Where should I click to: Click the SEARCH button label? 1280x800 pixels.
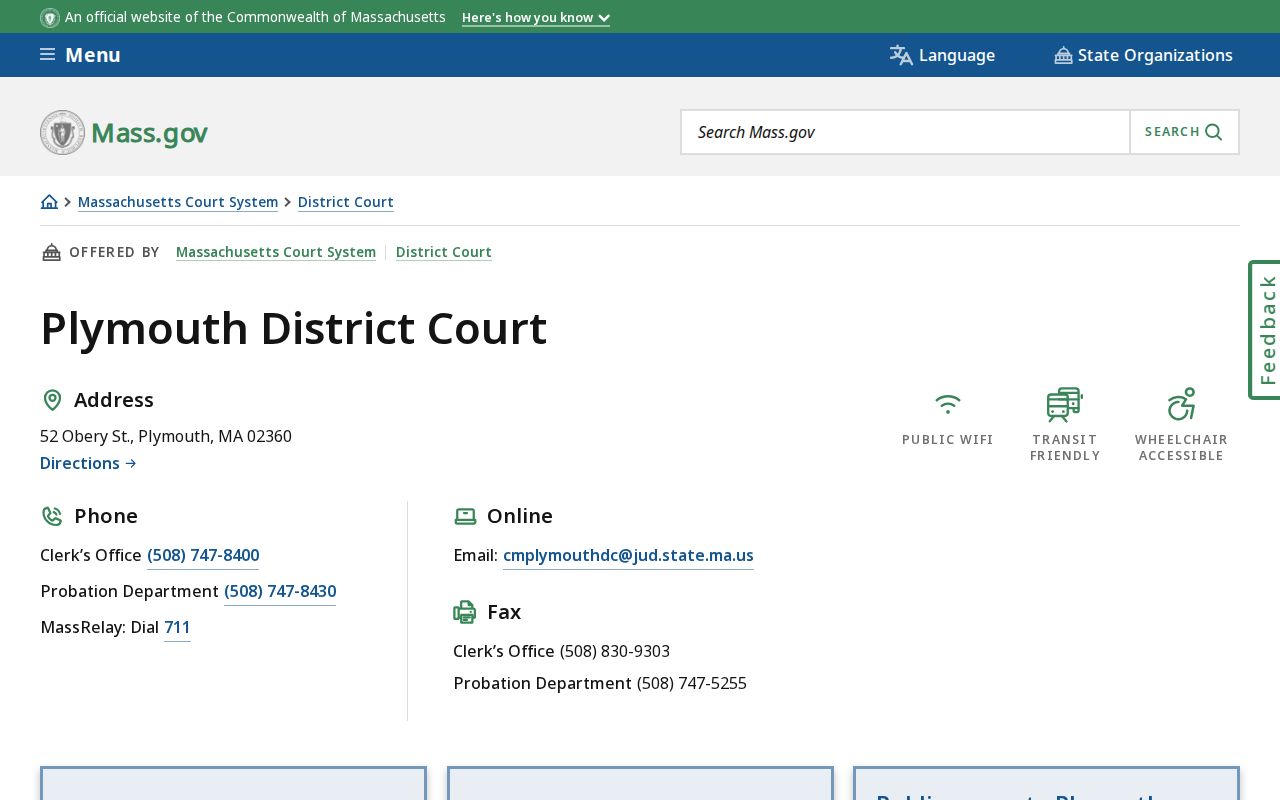[x=1172, y=132]
